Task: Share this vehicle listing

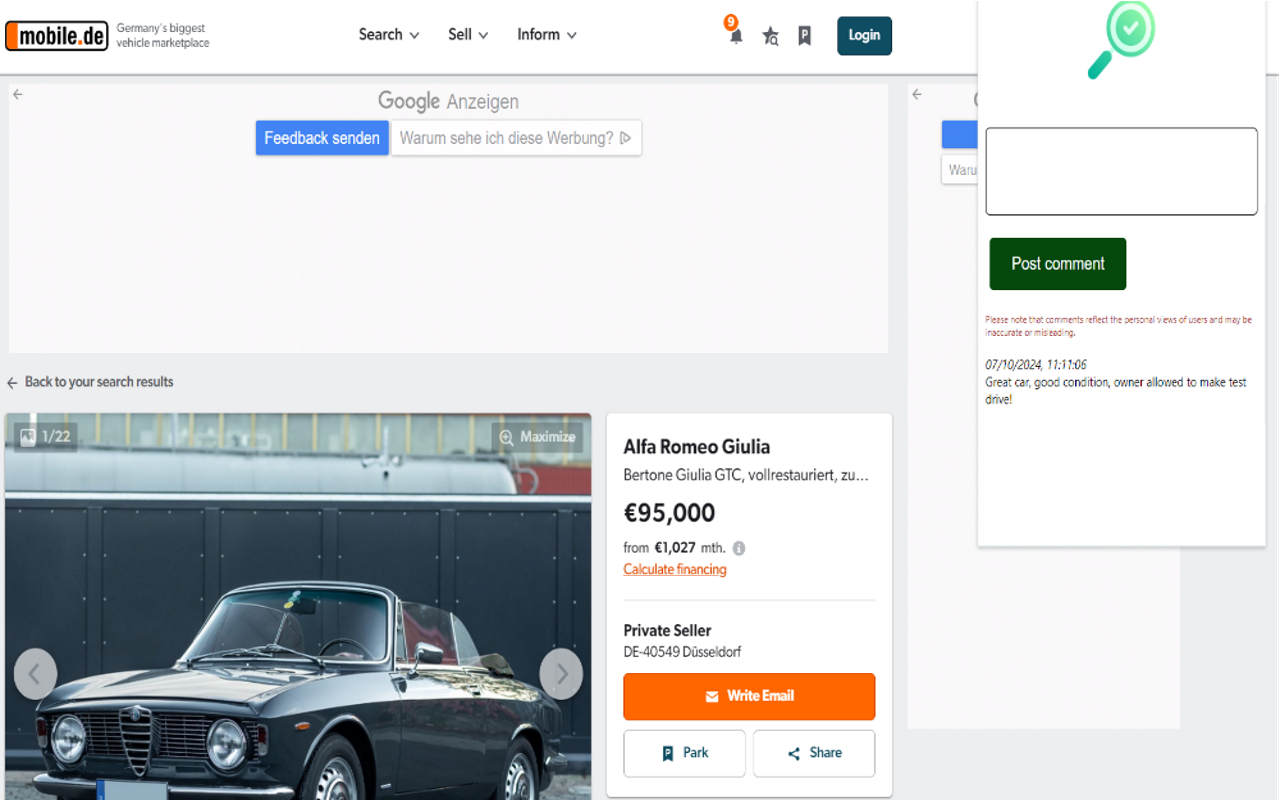Action: 814,753
